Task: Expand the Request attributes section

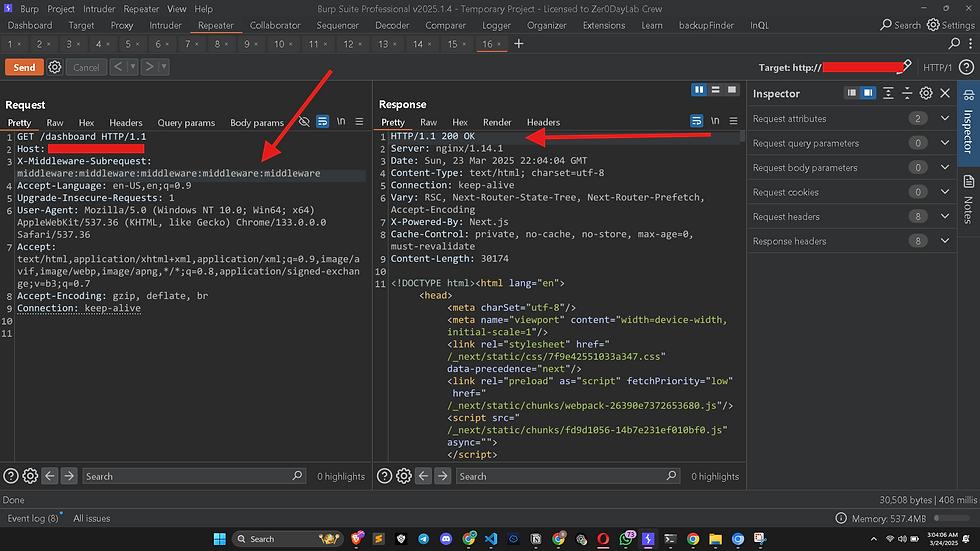Action: (945, 118)
